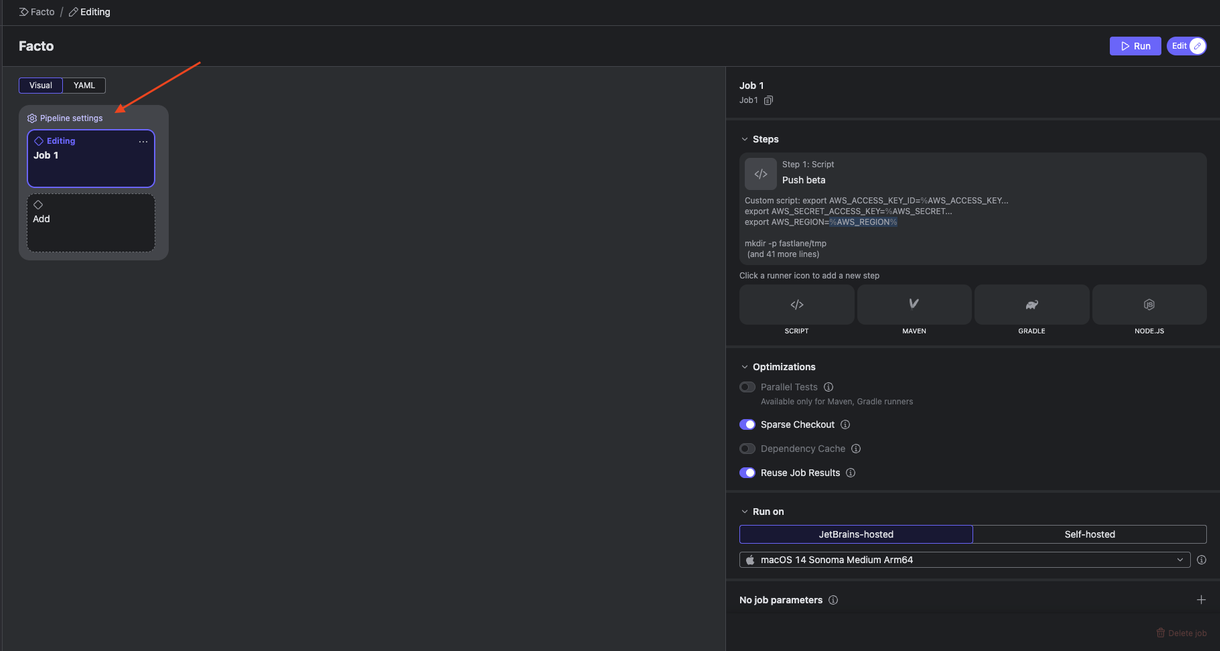Disable Reuse Job Results
Screen dimensions: 1220x651
point(747,473)
